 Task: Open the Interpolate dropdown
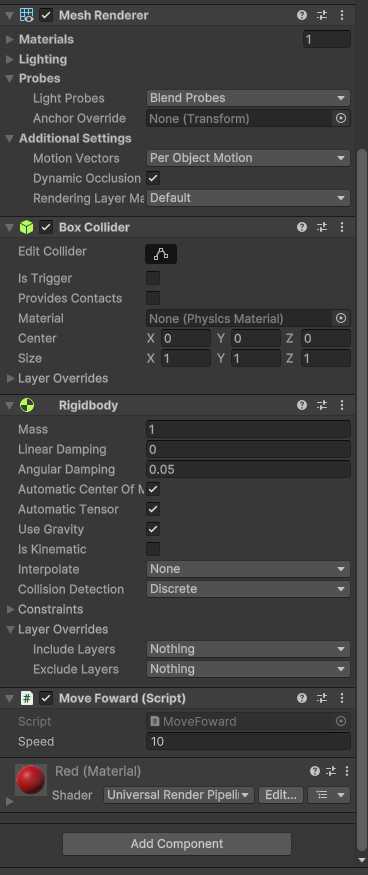248,569
